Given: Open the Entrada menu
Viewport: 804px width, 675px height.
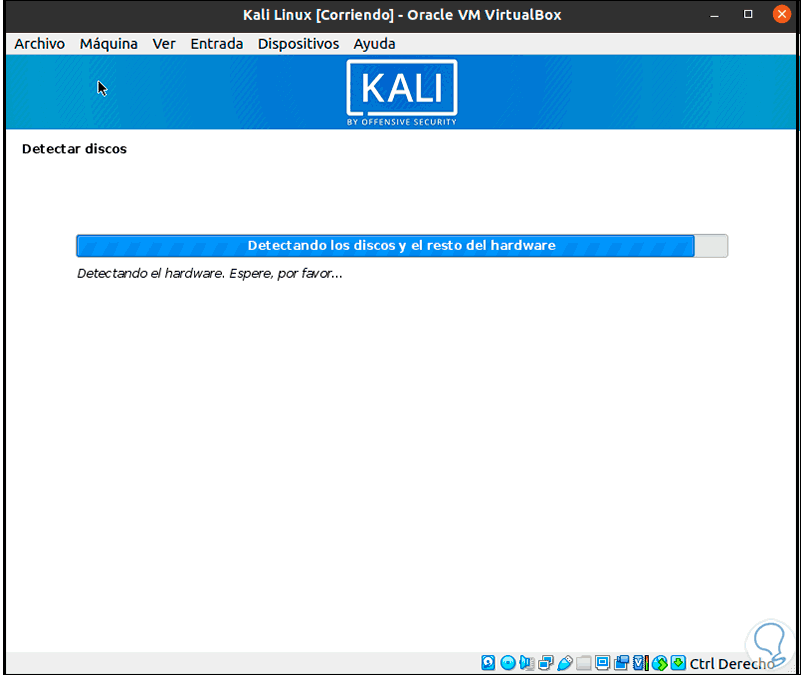Looking at the screenshot, I should coord(216,44).
